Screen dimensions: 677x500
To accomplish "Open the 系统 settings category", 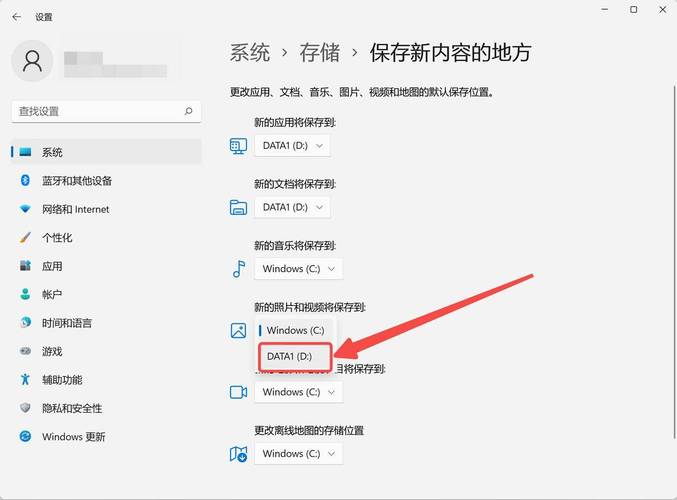I will tap(106, 152).
